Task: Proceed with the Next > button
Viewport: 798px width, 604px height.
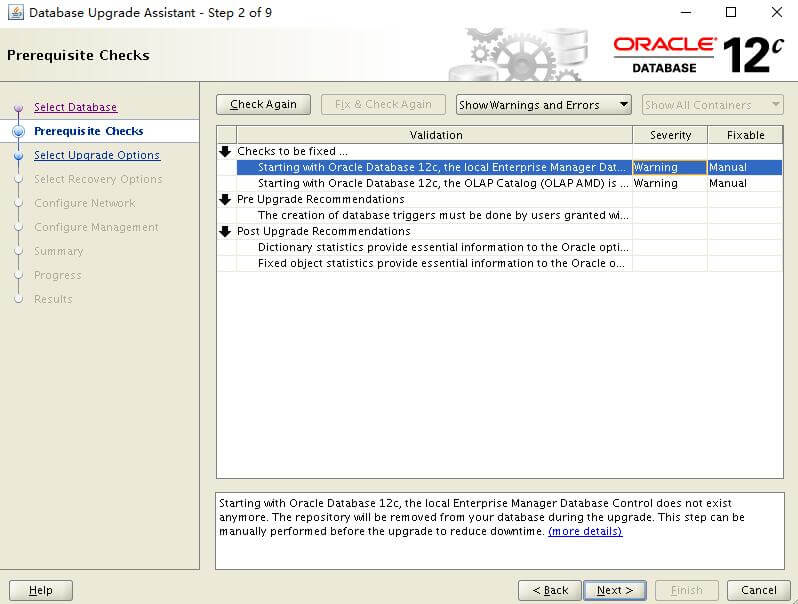Action: point(615,590)
